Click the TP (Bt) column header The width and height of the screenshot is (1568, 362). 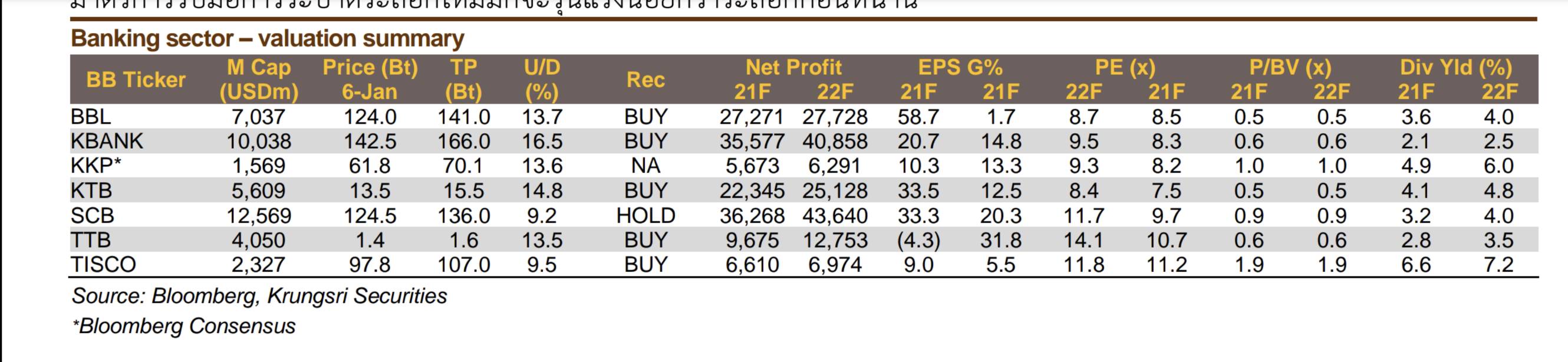463,80
